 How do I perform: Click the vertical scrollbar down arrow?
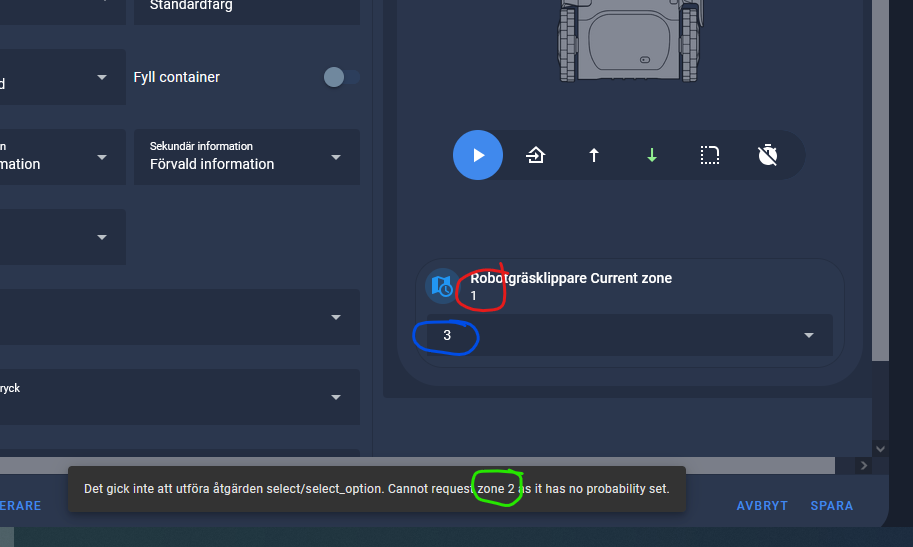[x=880, y=449]
